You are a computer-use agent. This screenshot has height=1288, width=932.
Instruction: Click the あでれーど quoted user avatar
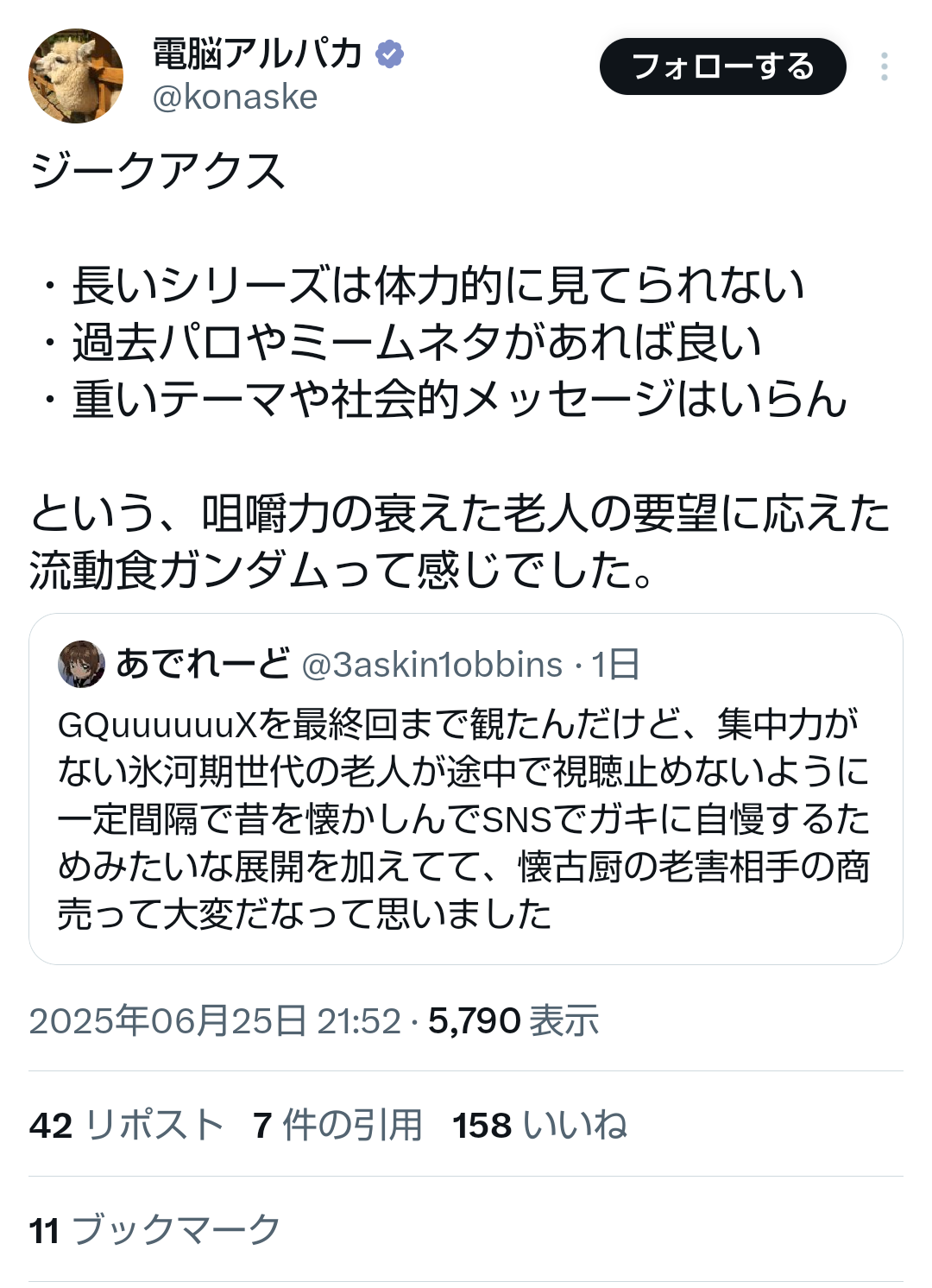(81, 664)
